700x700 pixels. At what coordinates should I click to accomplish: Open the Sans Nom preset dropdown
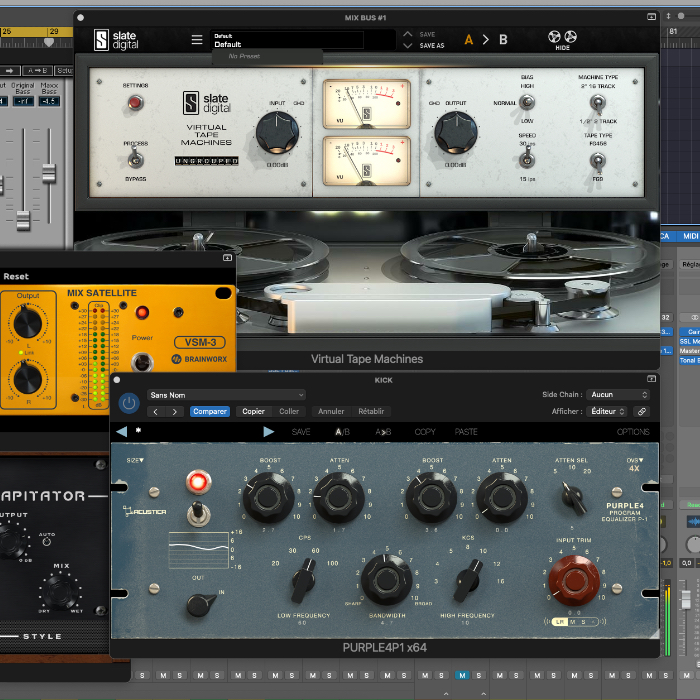pos(226,395)
